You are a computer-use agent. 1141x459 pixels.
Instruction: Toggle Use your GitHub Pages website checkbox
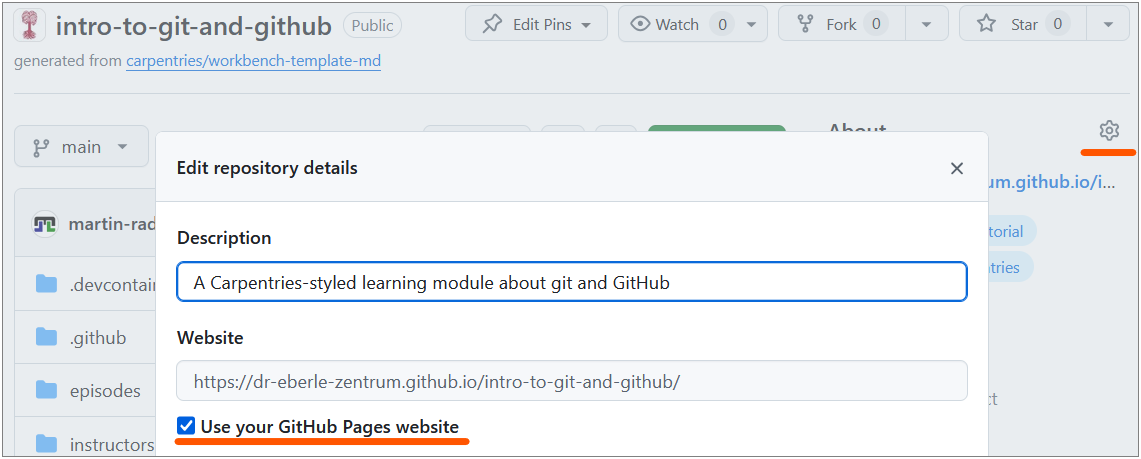186,426
